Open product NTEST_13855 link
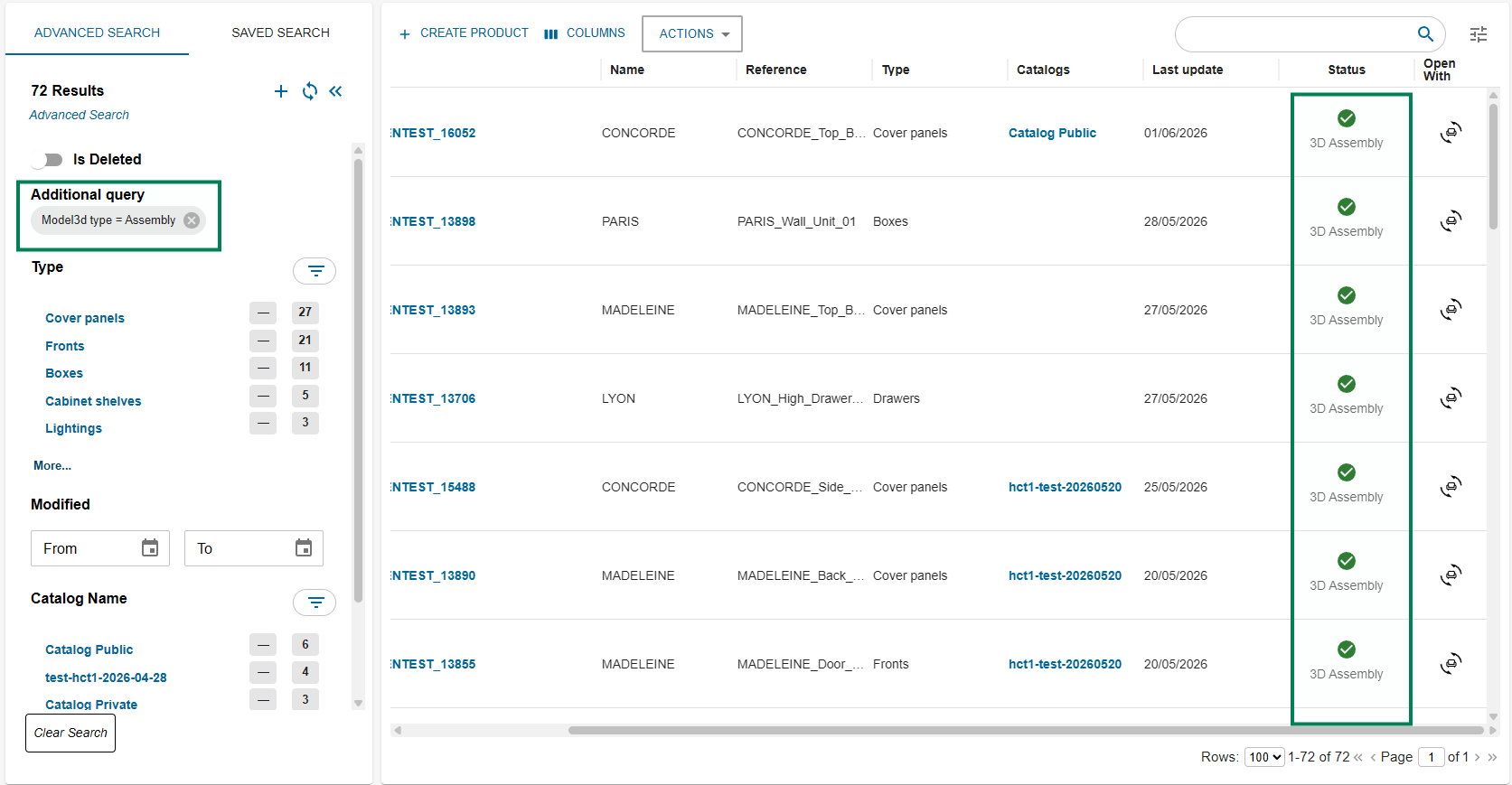Screen dimensions: 1512x785 [434, 664]
